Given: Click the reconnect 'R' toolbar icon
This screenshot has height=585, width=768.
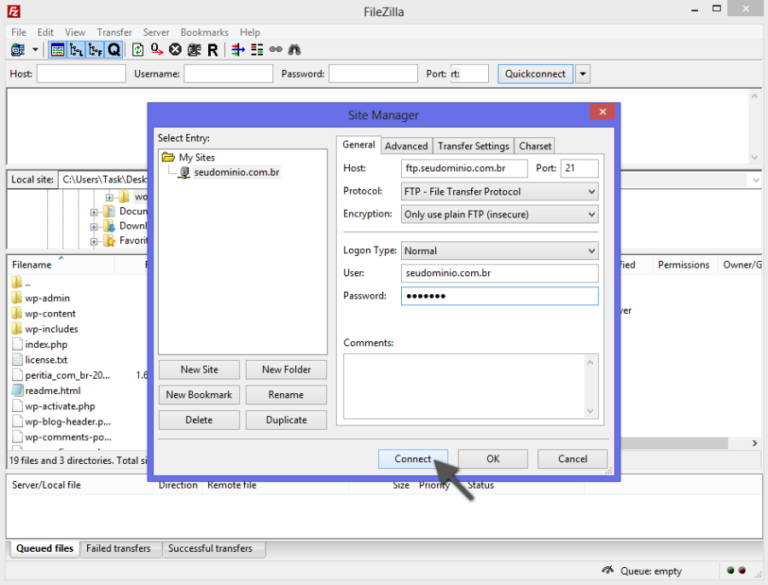Looking at the screenshot, I should (213, 49).
